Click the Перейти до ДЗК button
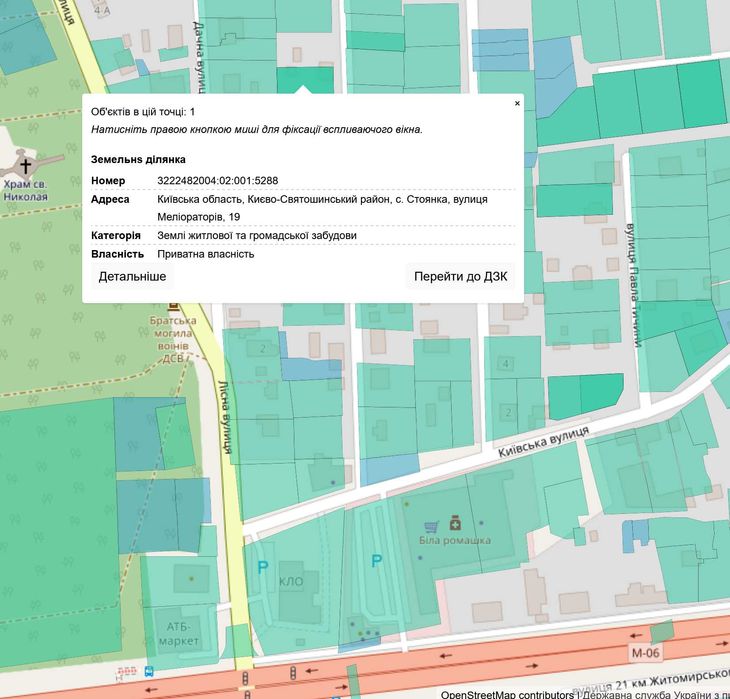730x699 pixels. click(x=460, y=277)
